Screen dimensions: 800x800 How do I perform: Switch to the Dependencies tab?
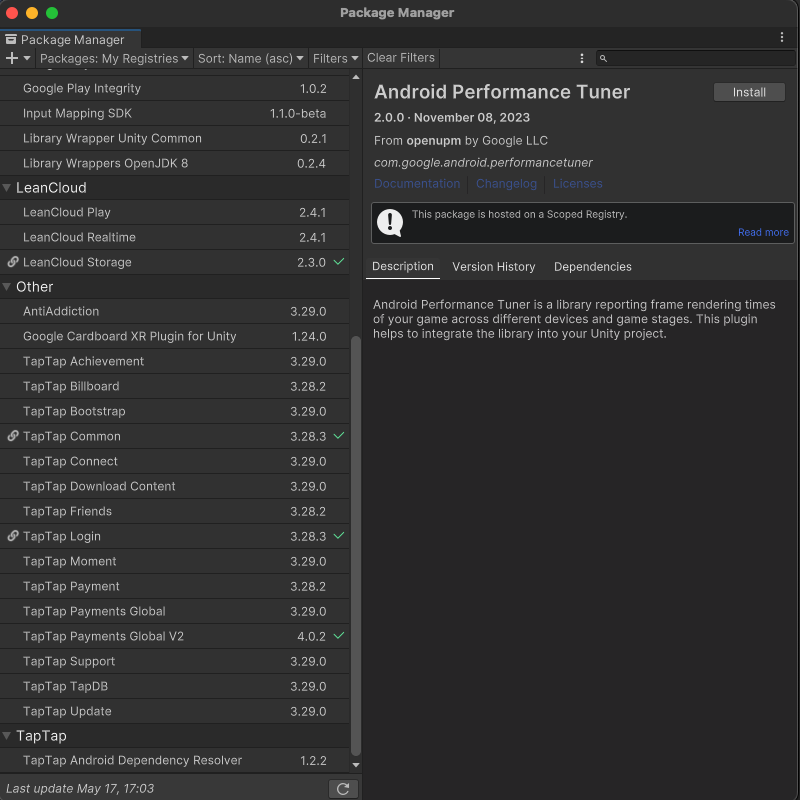click(592, 266)
